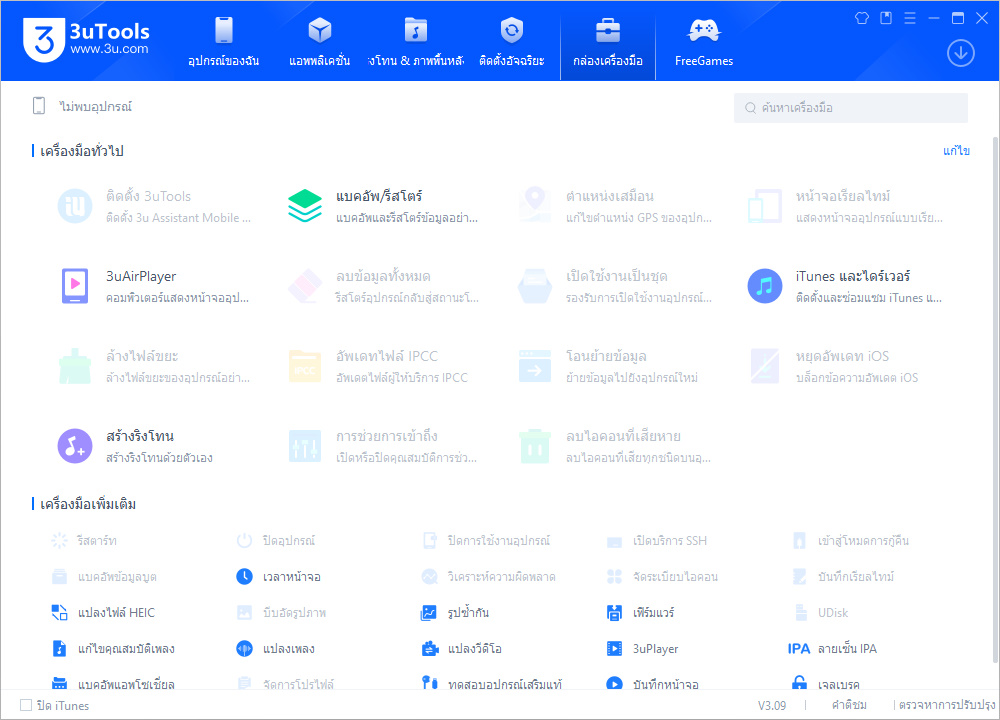
Task: Open the FreeGames tab
Action: point(704,41)
